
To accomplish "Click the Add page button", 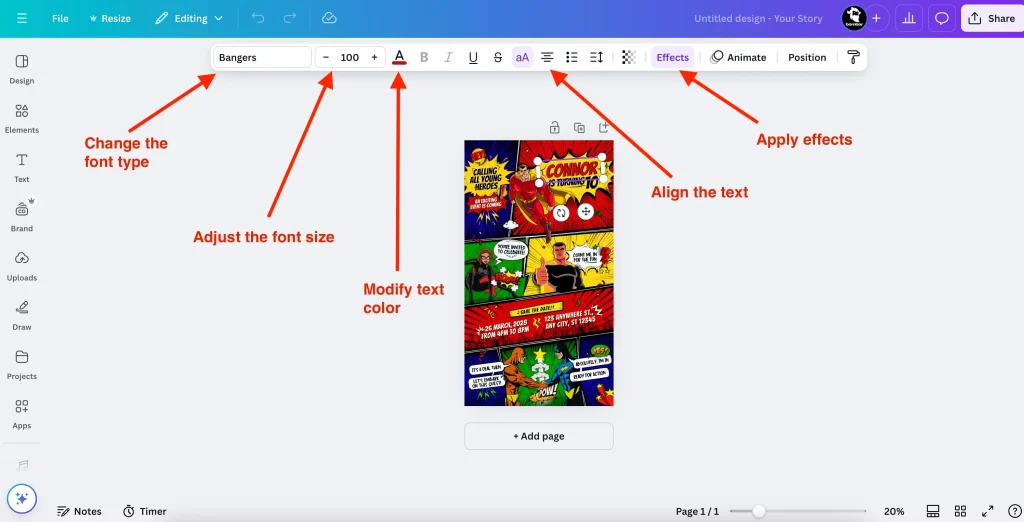I will (x=539, y=436).
